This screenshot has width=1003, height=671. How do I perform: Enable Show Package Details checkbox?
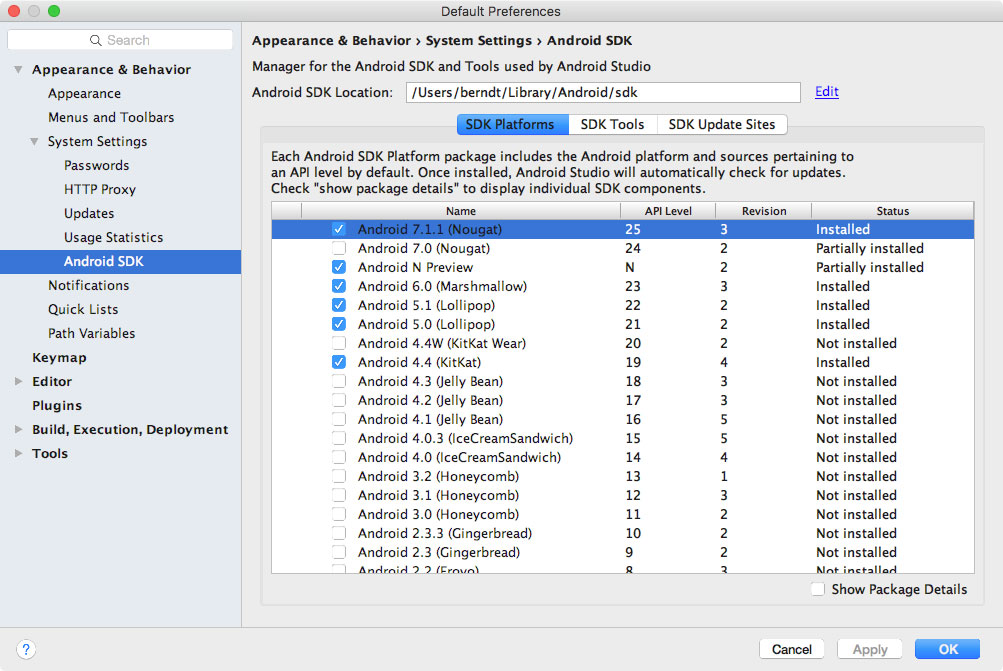[x=818, y=589]
